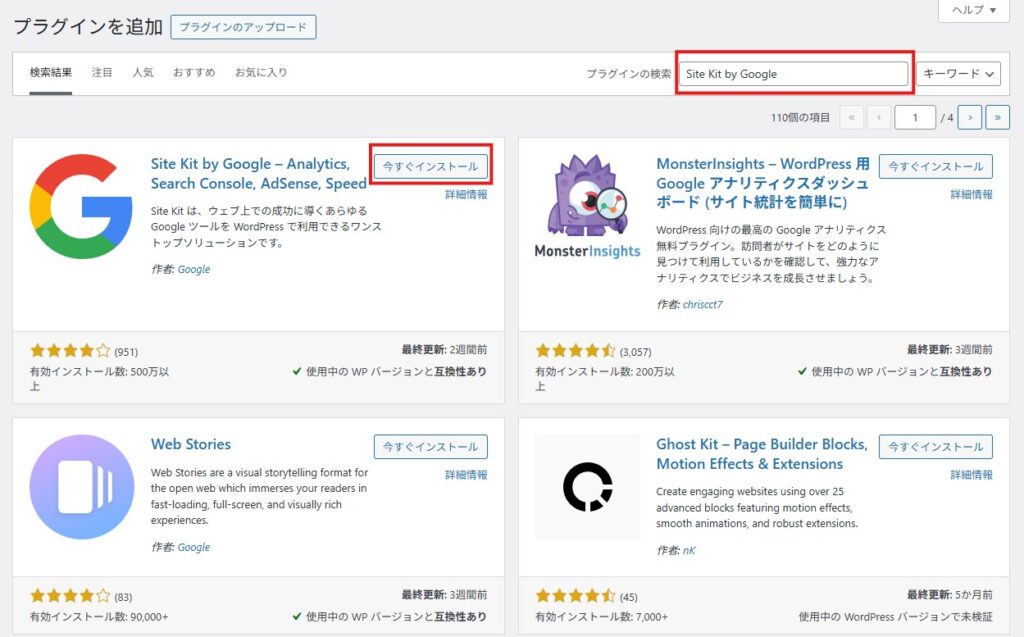Image resolution: width=1024 pixels, height=637 pixels.
Task: Click the 110個の項目 item count text
Action: coord(800,118)
